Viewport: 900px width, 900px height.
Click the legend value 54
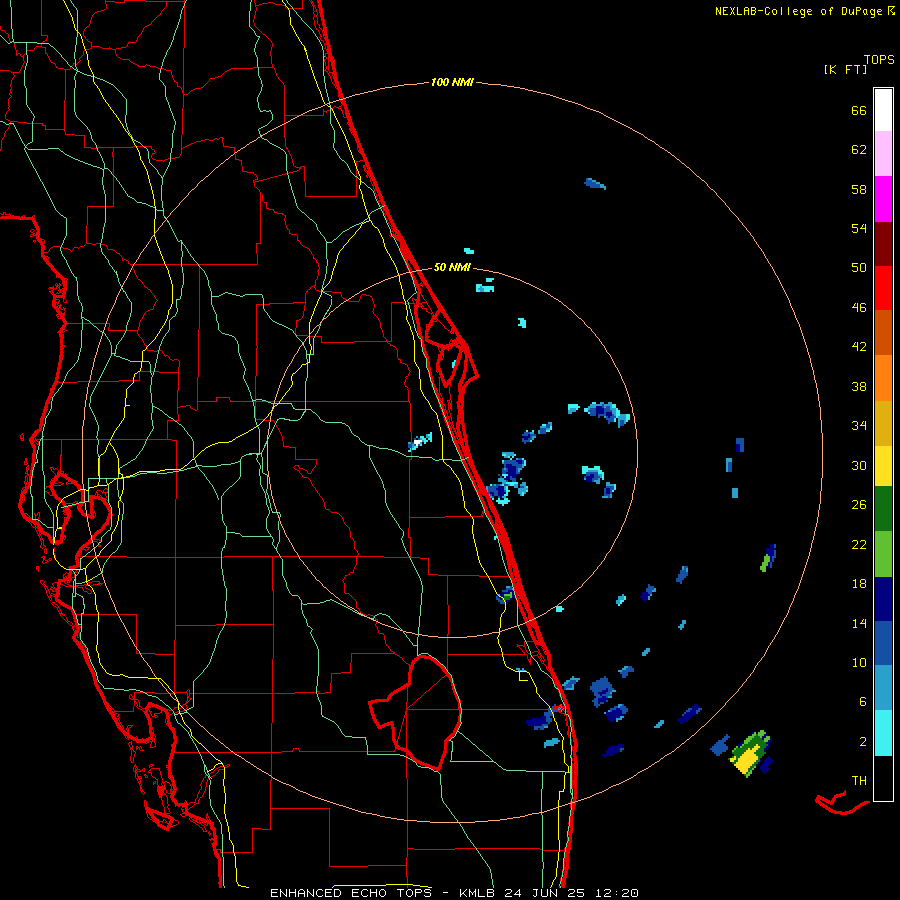(859, 228)
